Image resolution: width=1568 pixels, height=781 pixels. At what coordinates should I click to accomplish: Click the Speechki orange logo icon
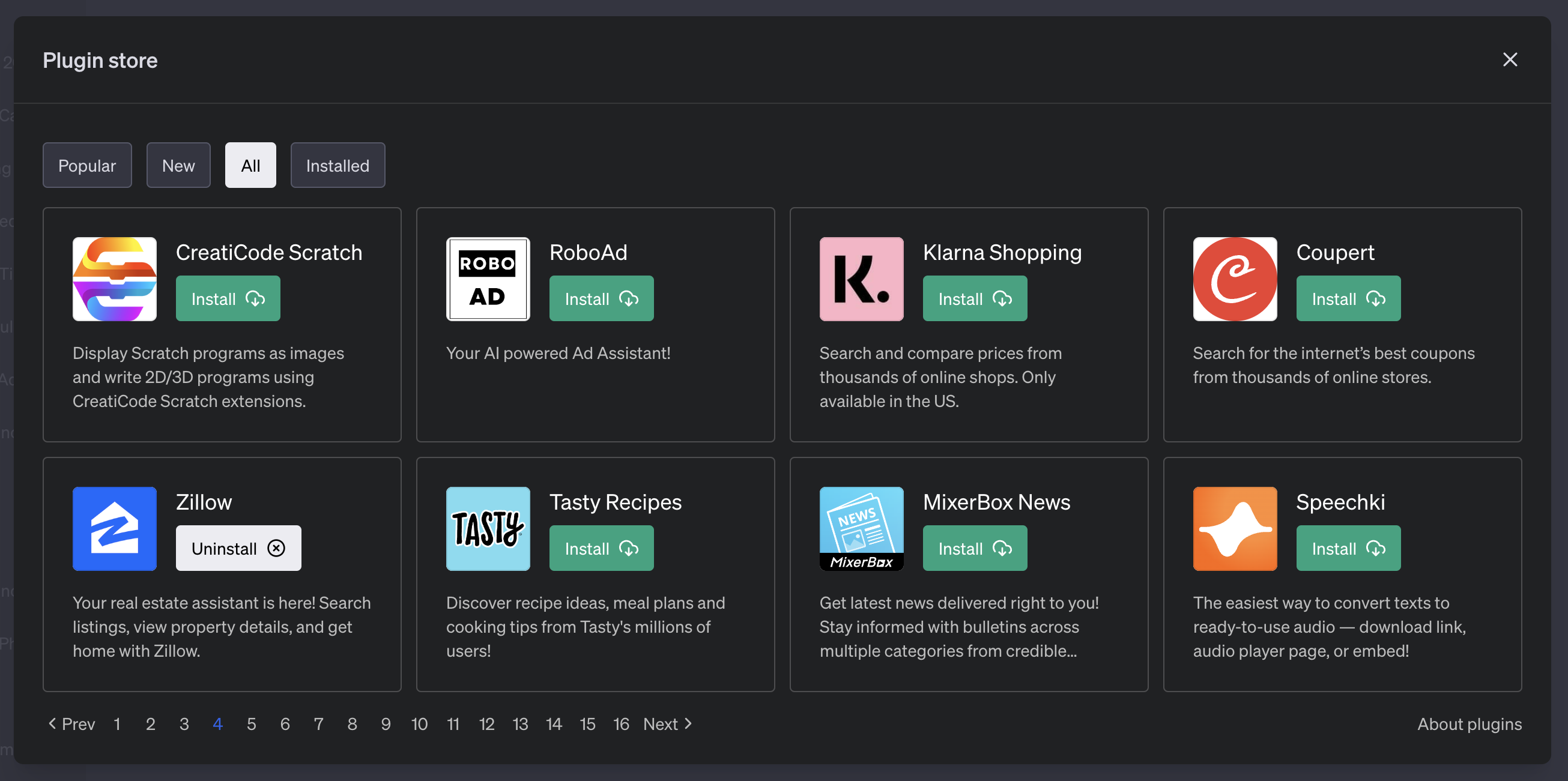click(x=1235, y=529)
